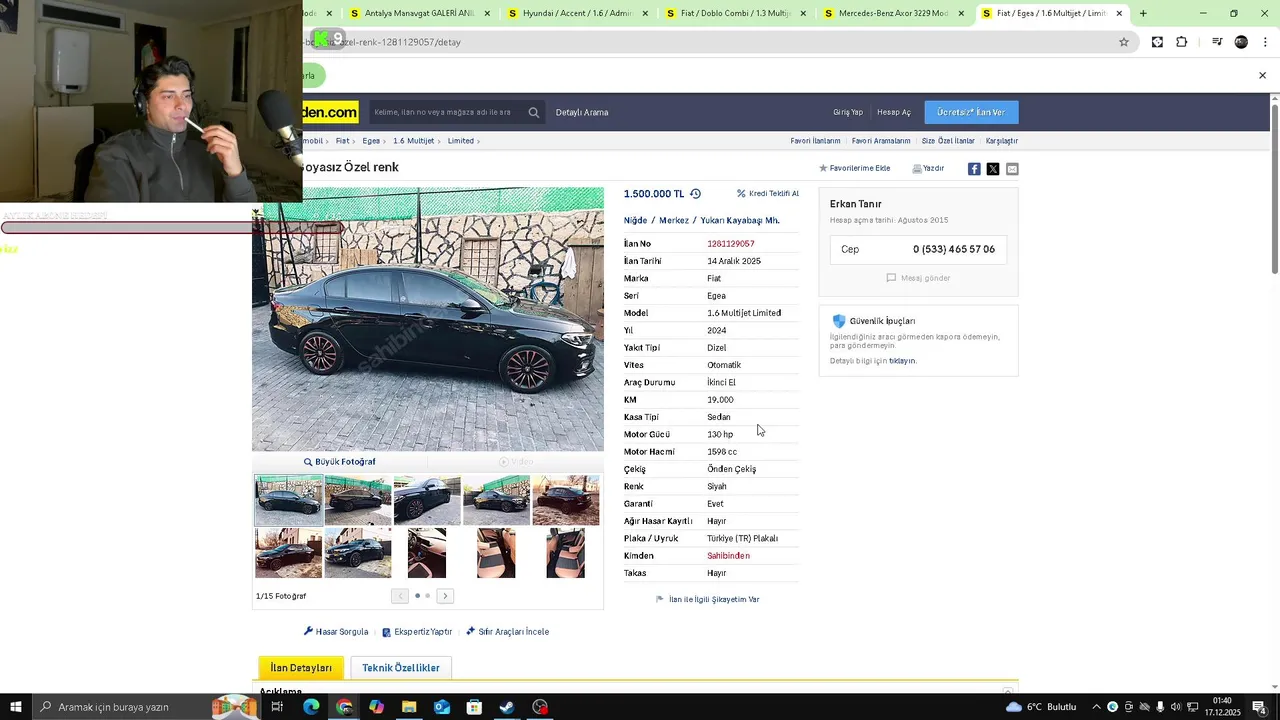This screenshot has width=1280, height=720.
Task: Open new browser tab
Action: pos(1143,13)
